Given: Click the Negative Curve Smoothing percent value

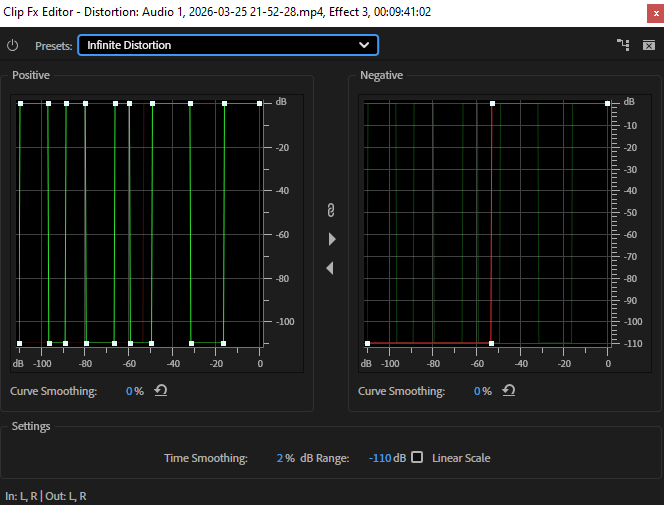Looking at the screenshot, I should coord(478,391).
